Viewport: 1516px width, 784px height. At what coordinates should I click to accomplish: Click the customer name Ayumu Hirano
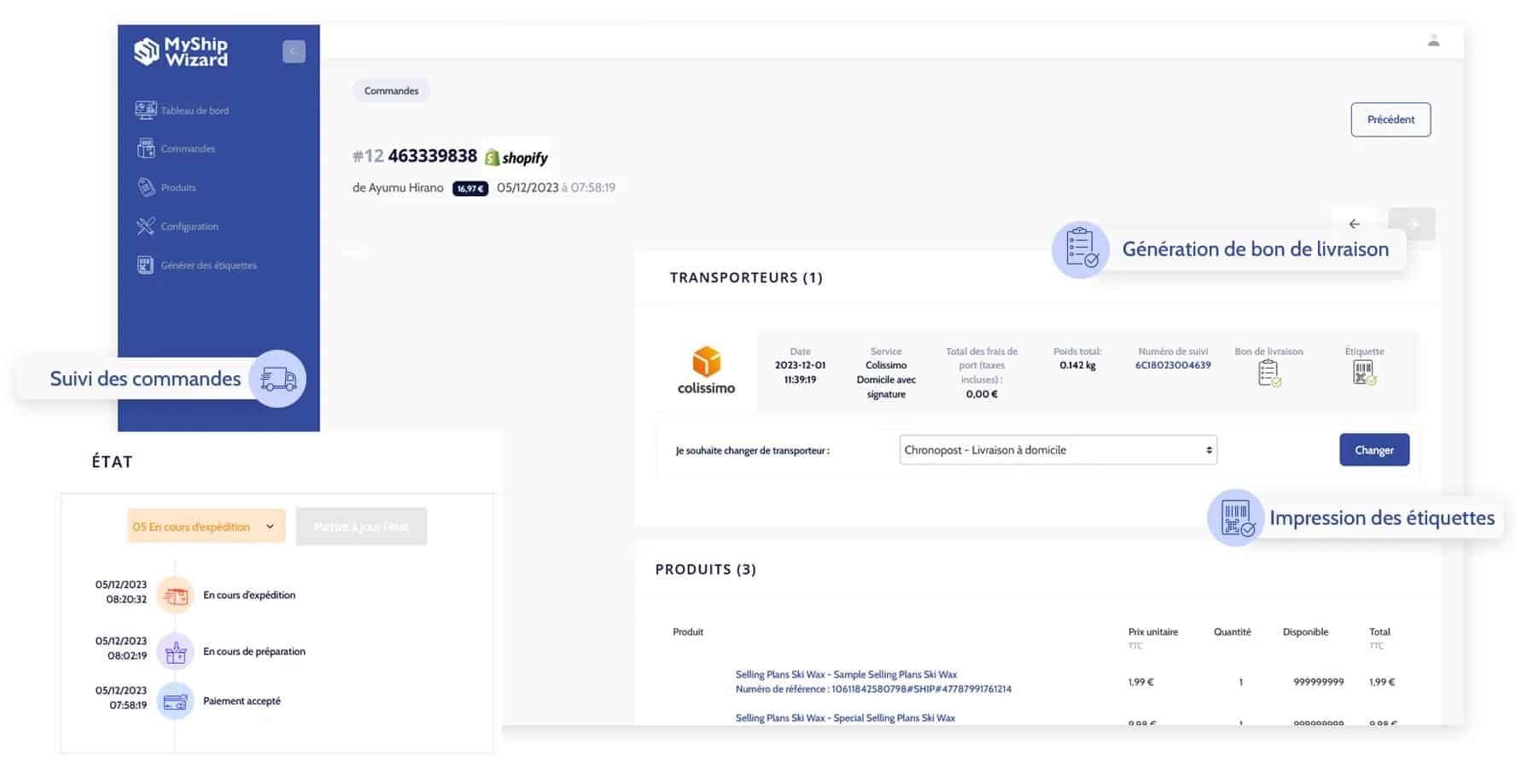[x=406, y=188]
